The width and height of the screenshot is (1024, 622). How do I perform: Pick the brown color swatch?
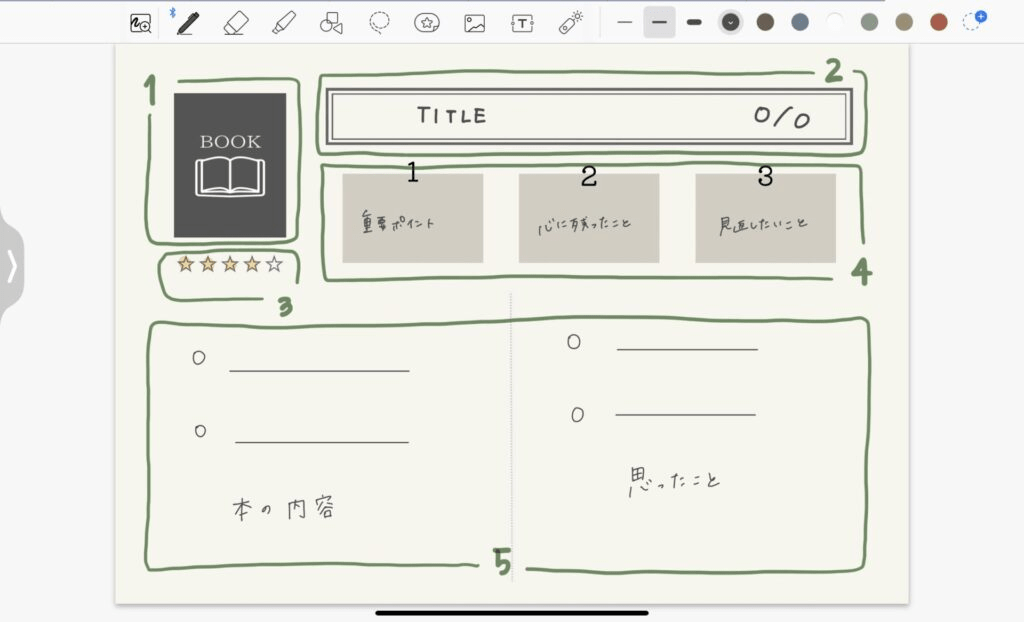pyautogui.click(x=765, y=22)
